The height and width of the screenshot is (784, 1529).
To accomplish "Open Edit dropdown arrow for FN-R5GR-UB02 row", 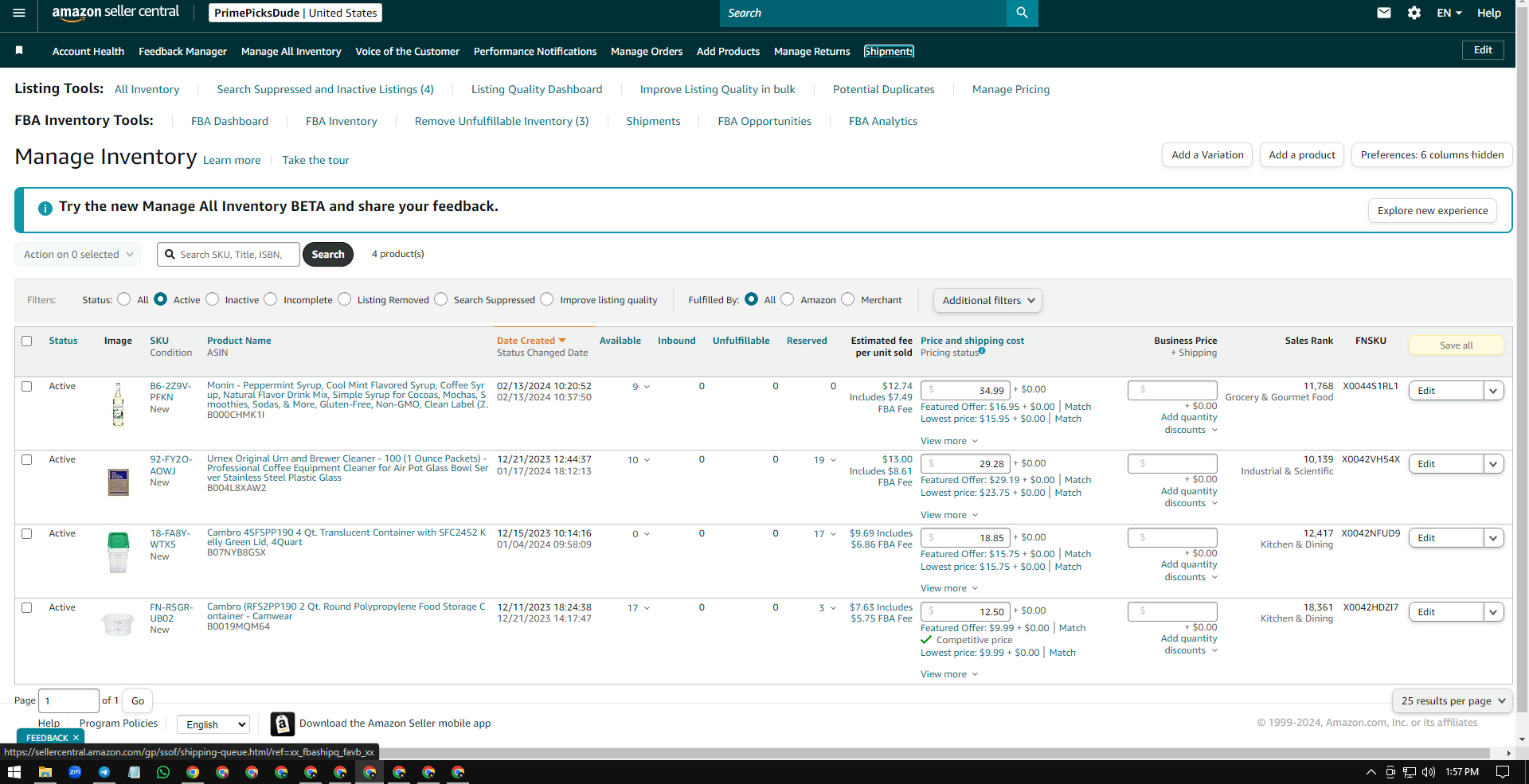I will point(1494,612).
